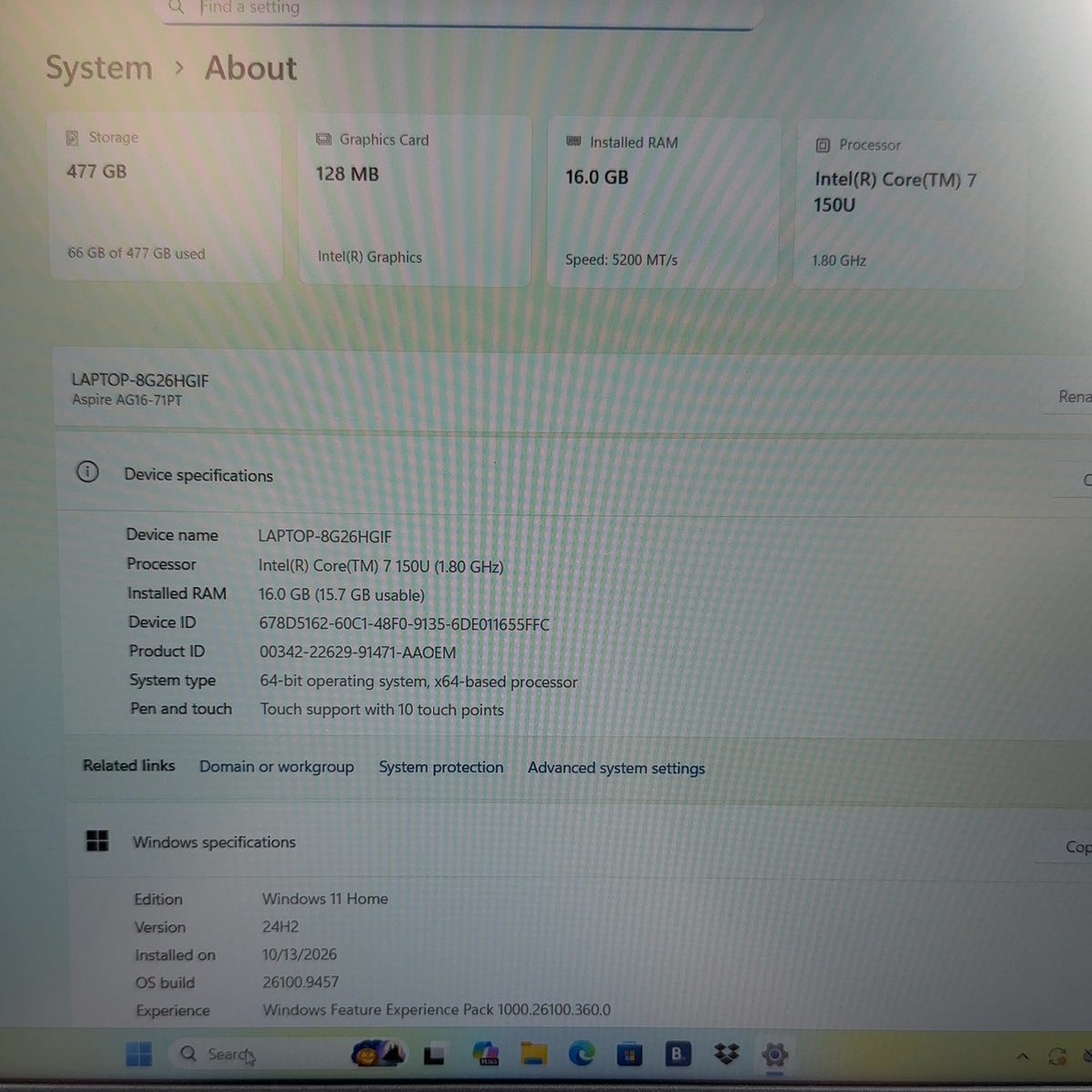
Task: Click the Settings gear taskbar icon
Action: tap(774, 1055)
